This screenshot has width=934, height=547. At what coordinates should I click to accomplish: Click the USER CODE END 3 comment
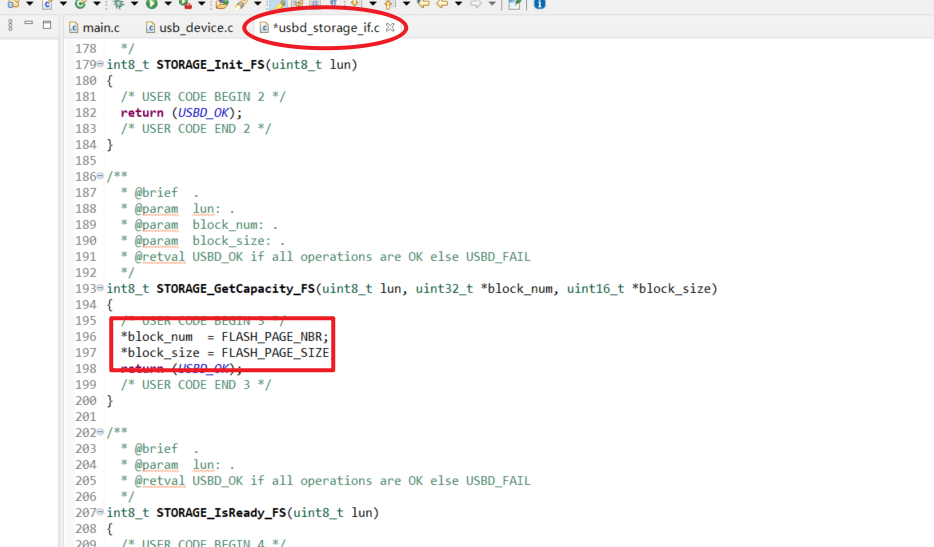pyautogui.click(x=196, y=385)
